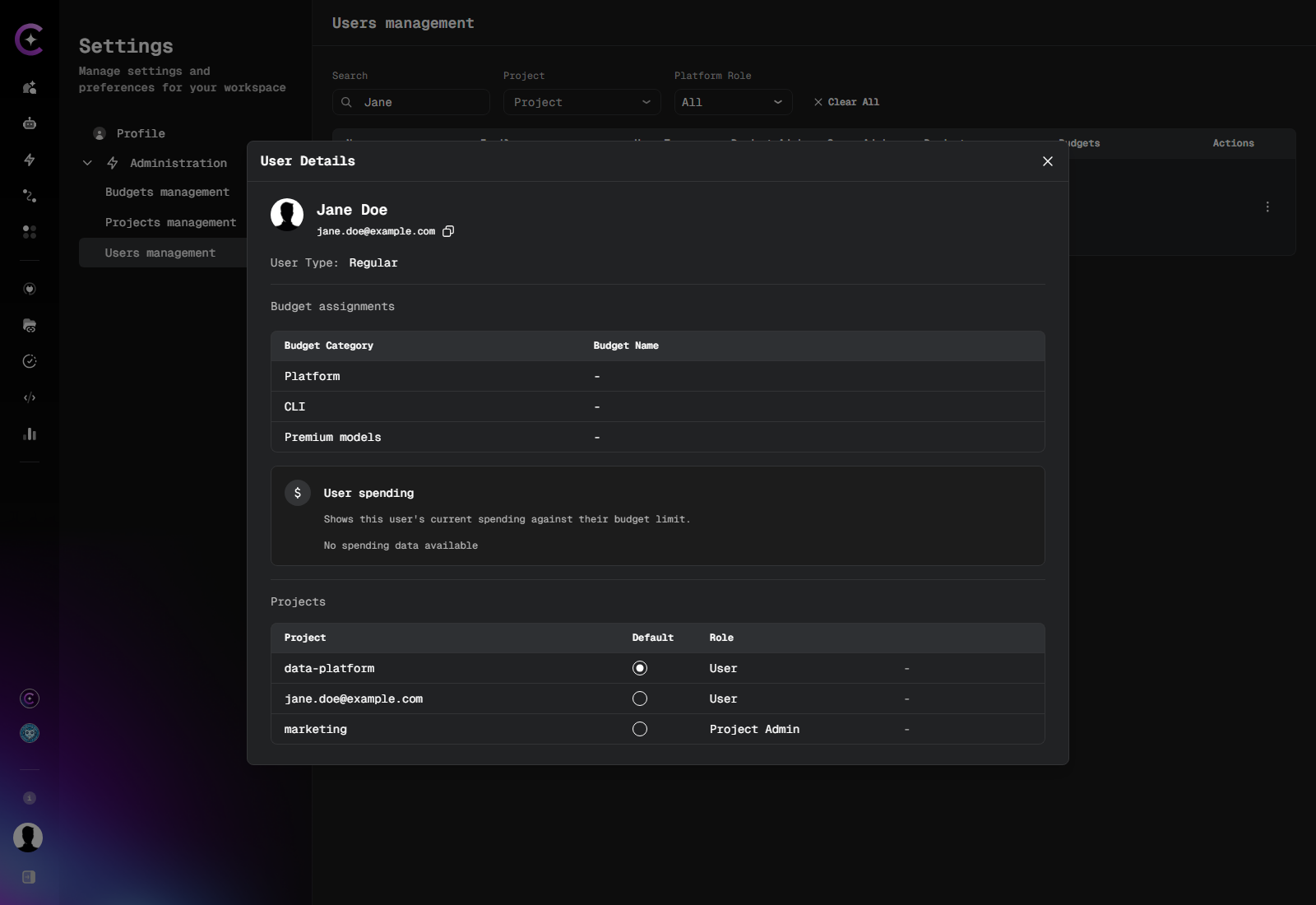The width and height of the screenshot is (1316, 905).
Task: Click the Platform budget category row
Action: [658, 376]
